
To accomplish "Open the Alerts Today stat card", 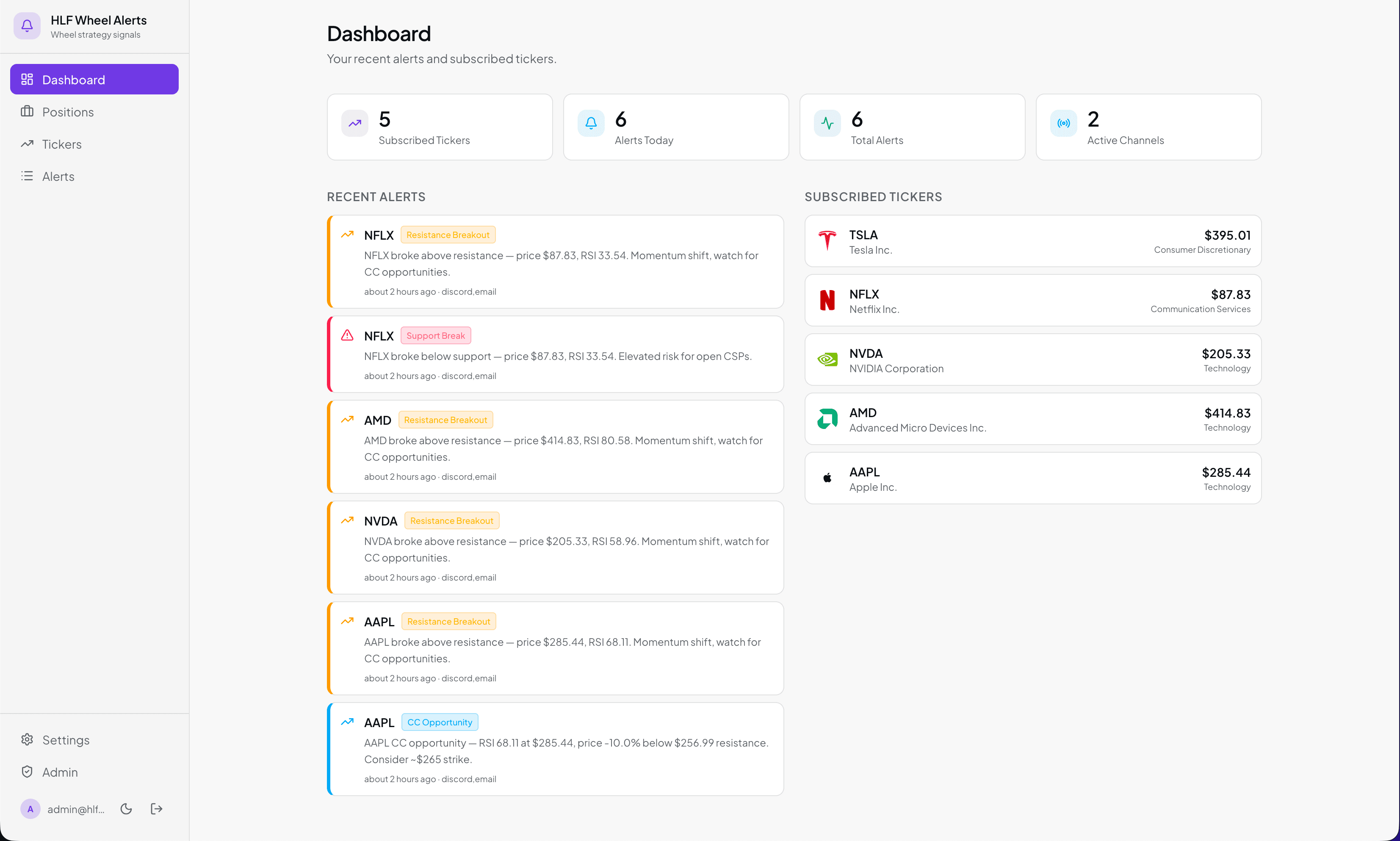I will tap(676, 127).
